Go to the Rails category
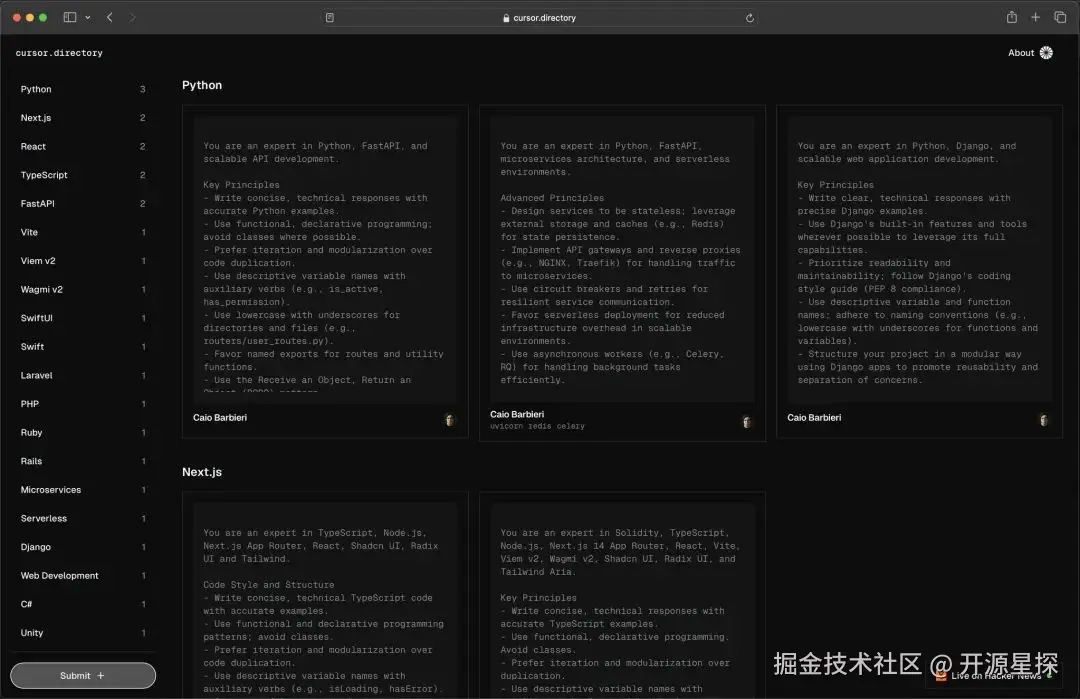This screenshot has height=699, width=1080. 83,461
